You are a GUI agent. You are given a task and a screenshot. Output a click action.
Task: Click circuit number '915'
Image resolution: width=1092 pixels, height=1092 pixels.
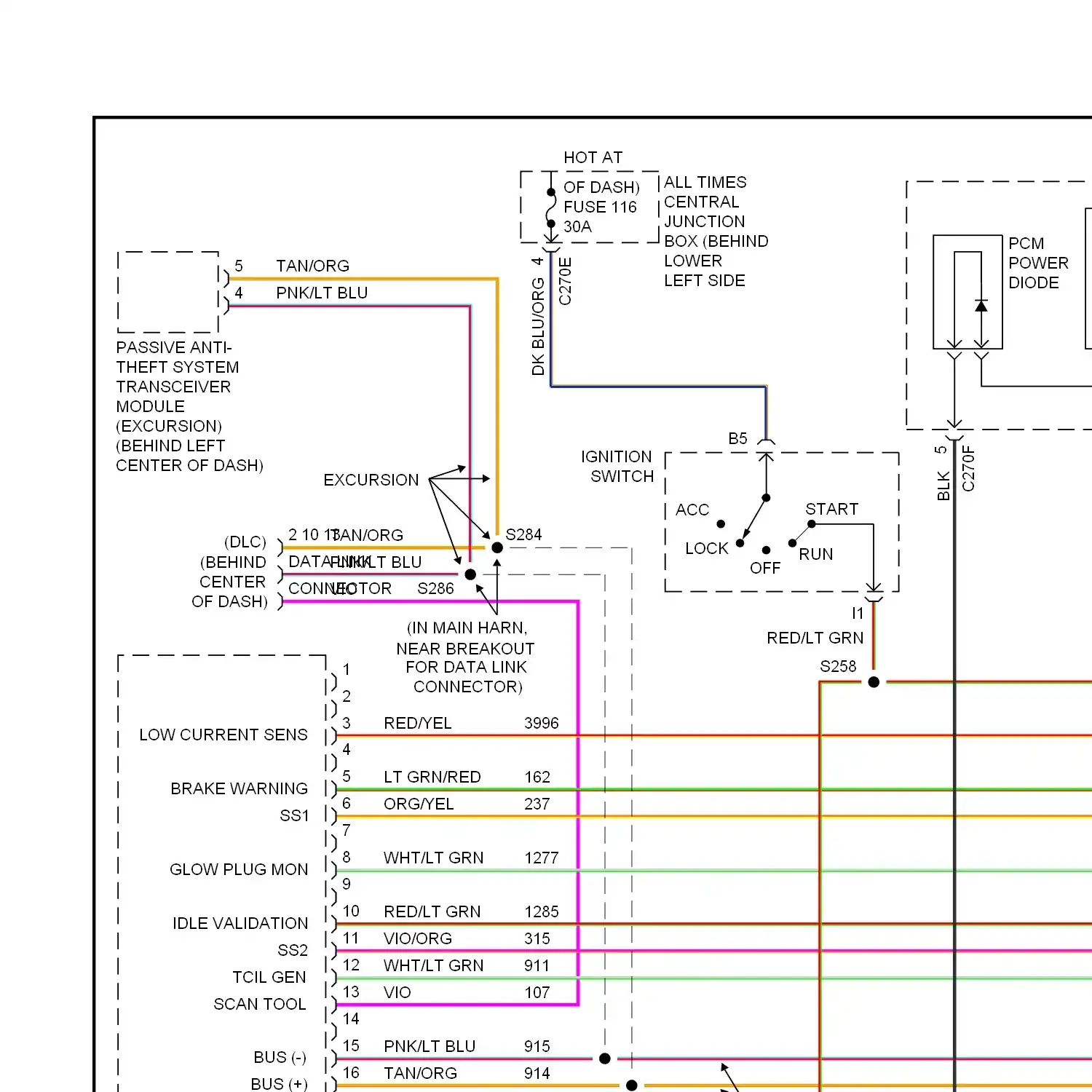tap(537, 1046)
